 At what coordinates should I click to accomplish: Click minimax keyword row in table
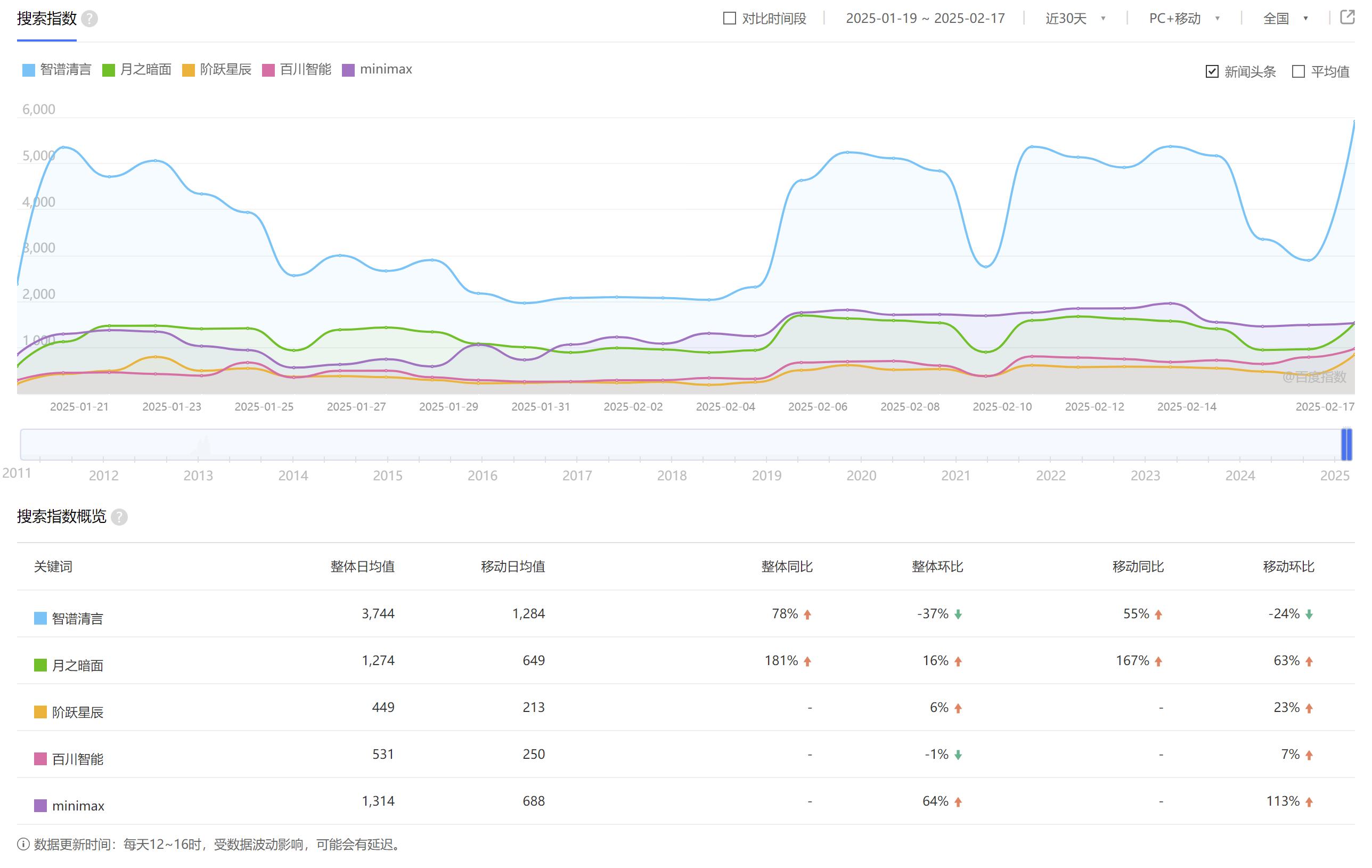tap(78, 806)
